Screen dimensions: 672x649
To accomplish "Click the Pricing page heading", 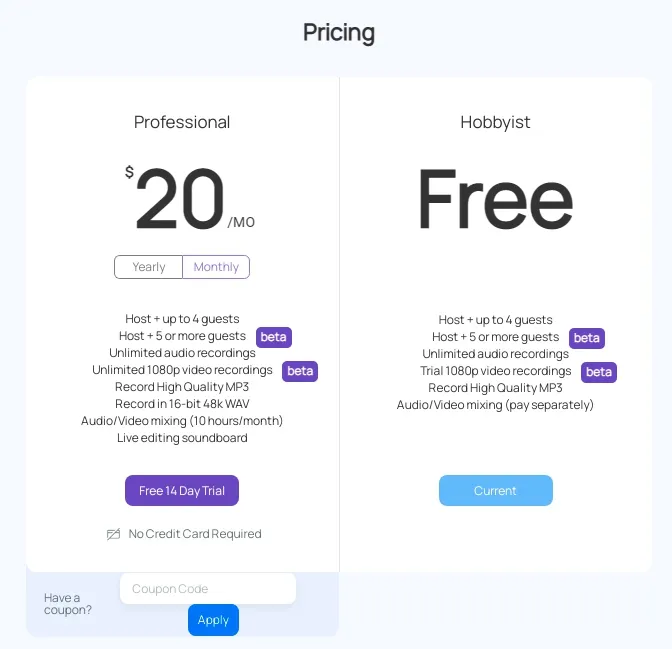I will [339, 32].
